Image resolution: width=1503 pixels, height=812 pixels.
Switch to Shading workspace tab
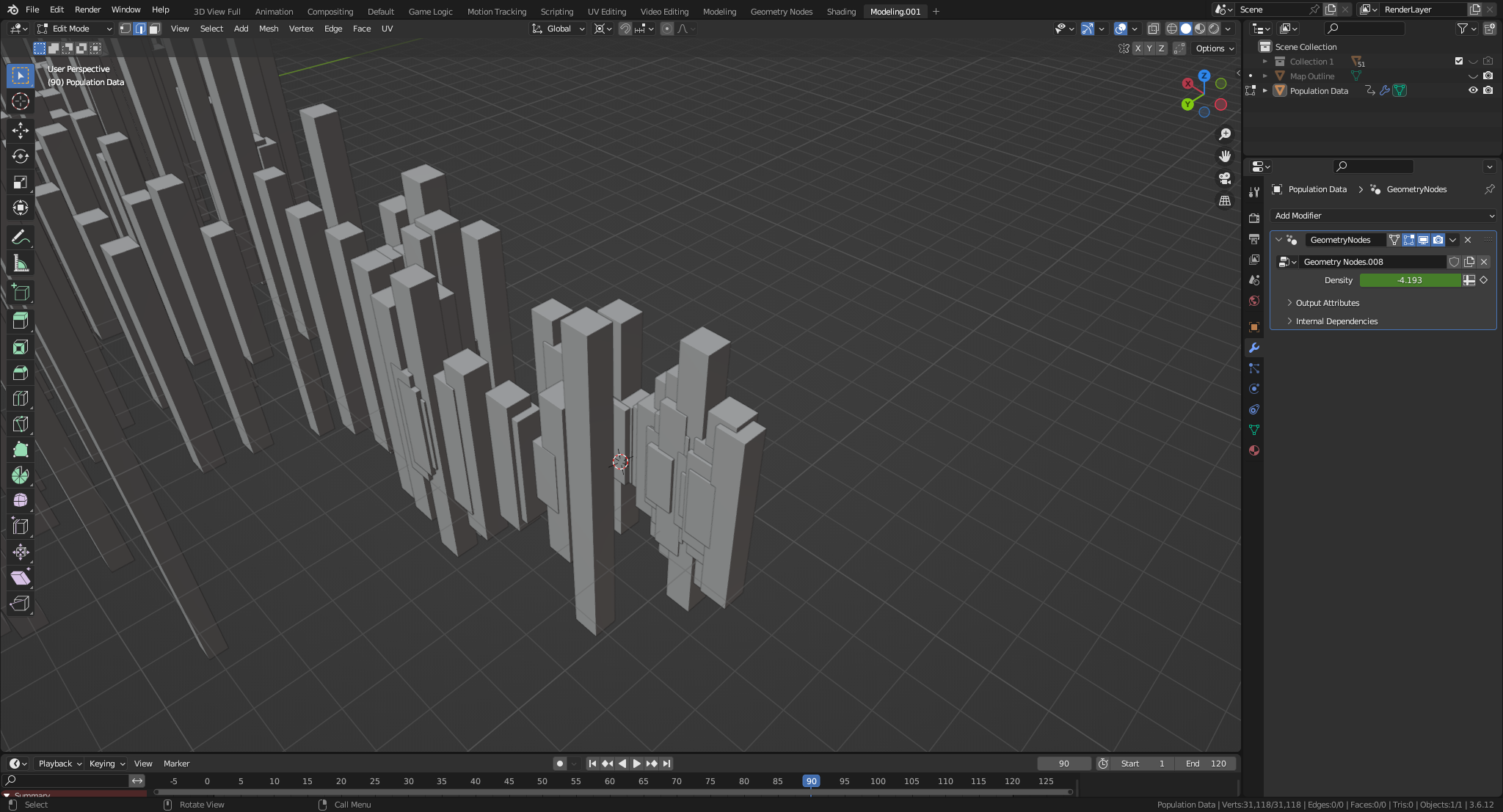pyautogui.click(x=841, y=11)
